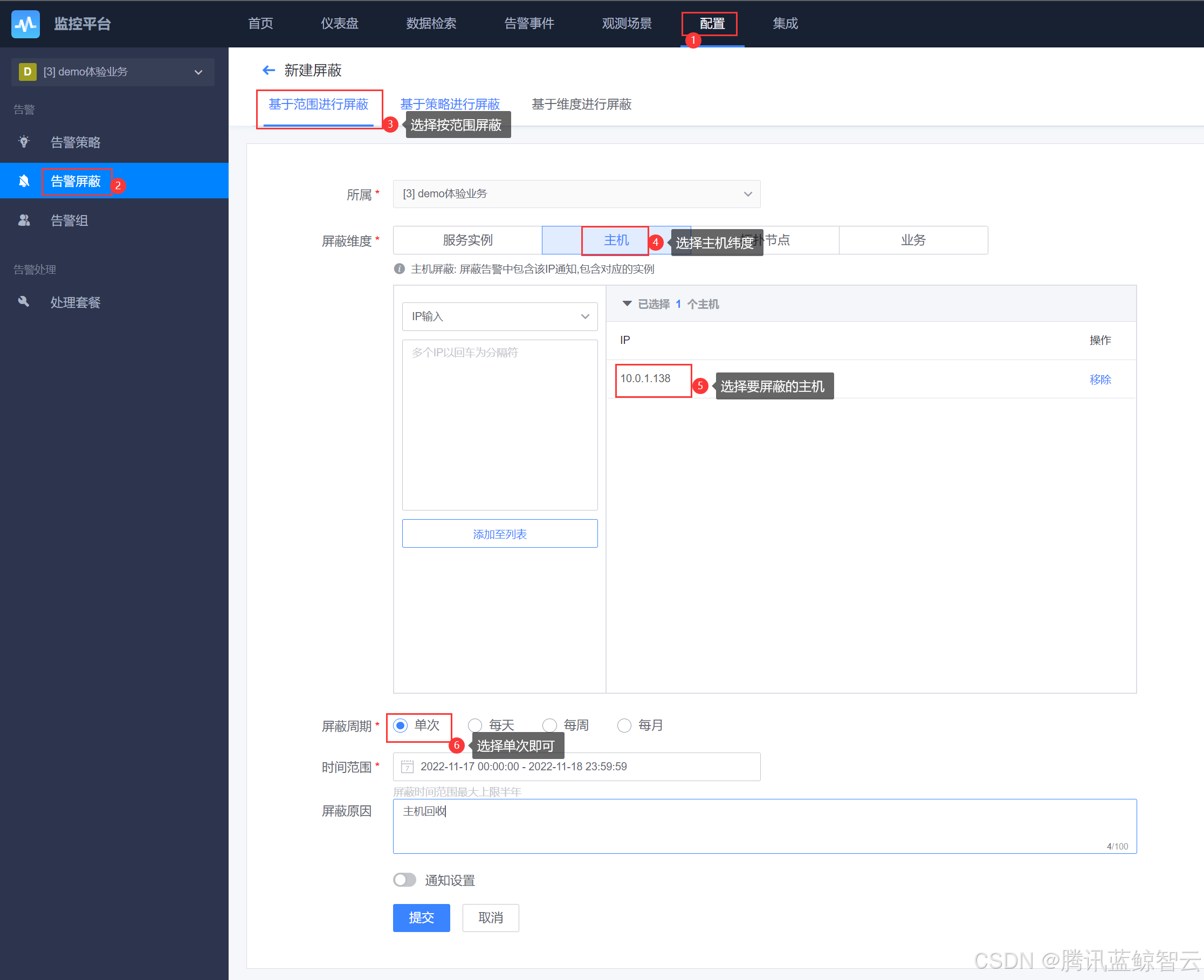The image size is (1204, 980).
Task: Enable the 通知设置 toggle switch
Action: [x=404, y=880]
